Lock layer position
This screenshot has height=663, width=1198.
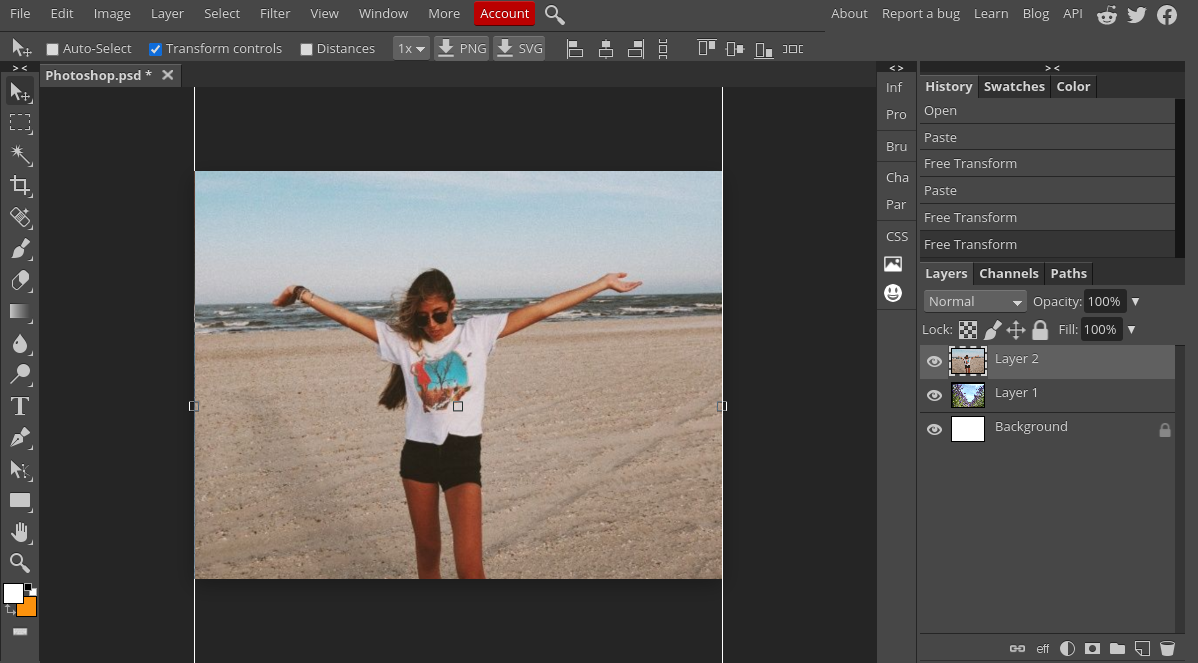[x=1015, y=330]
